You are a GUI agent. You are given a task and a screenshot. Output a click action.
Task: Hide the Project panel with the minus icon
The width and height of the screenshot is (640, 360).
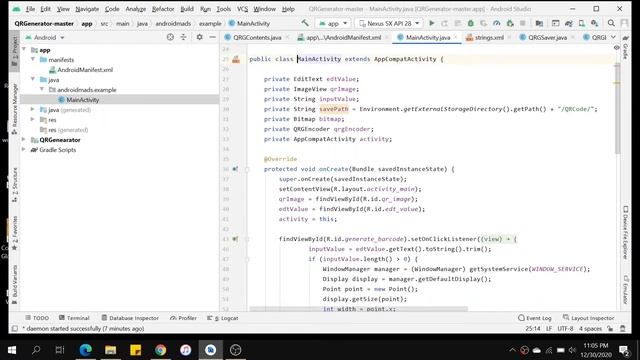coord(212,37)
